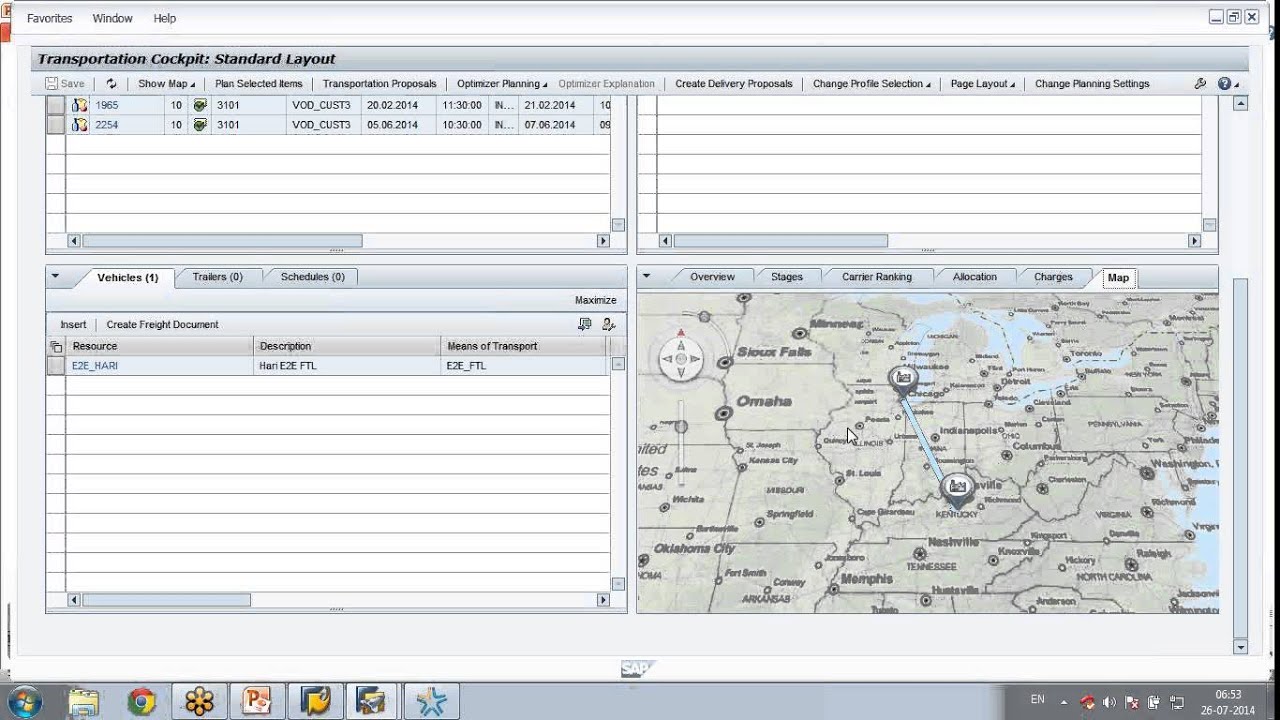Viewport: 1280px width, 720px height.
Task: Click select-all icon in Resource table header
Action: pos(56,346)
